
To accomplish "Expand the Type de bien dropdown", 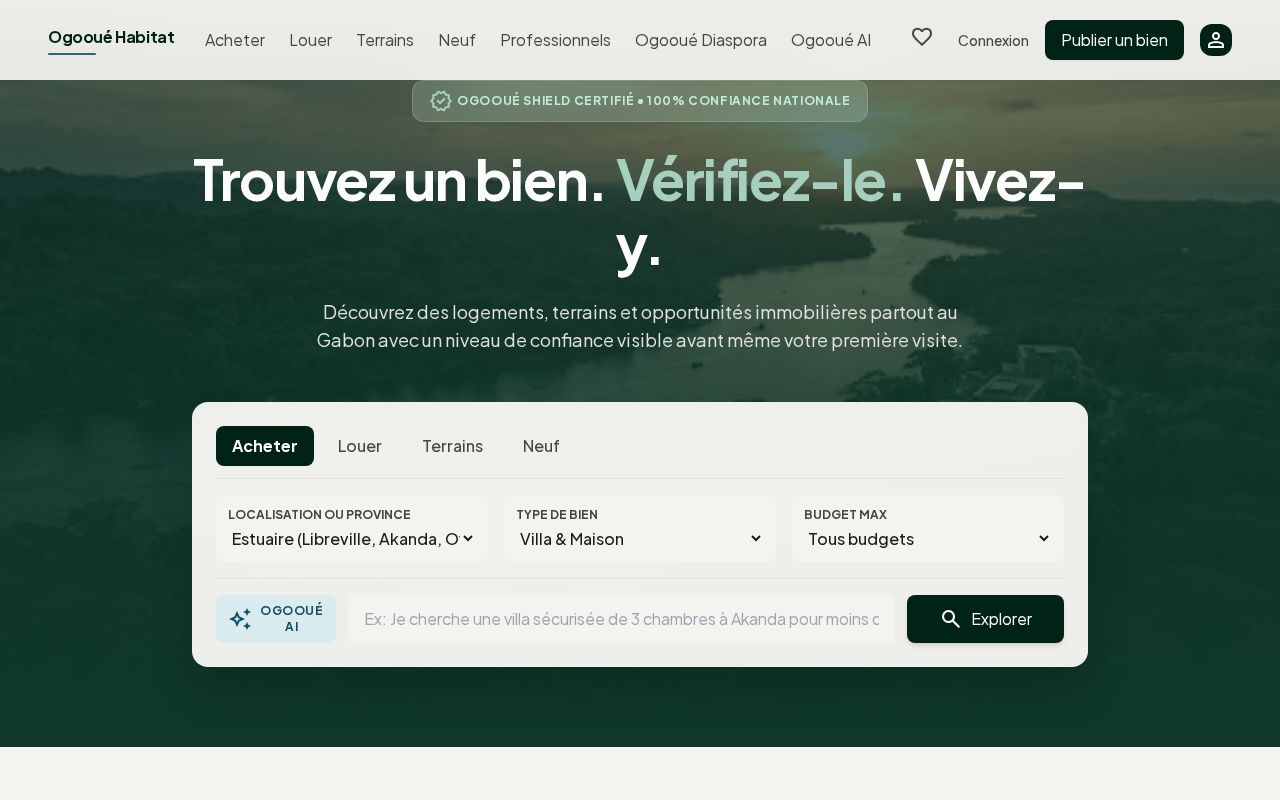I will (640, 538).
